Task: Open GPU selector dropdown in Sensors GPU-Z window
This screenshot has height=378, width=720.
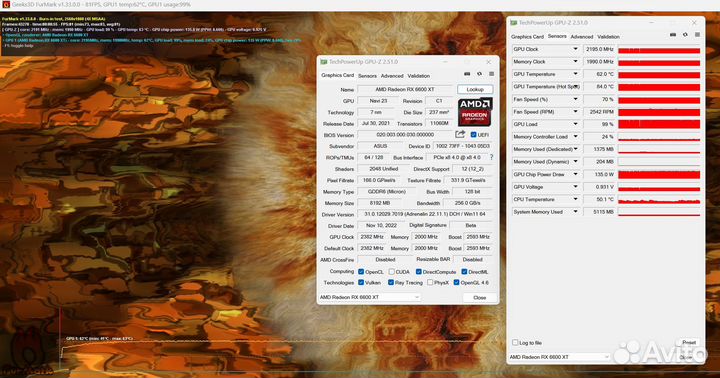Action: point(560,356)
